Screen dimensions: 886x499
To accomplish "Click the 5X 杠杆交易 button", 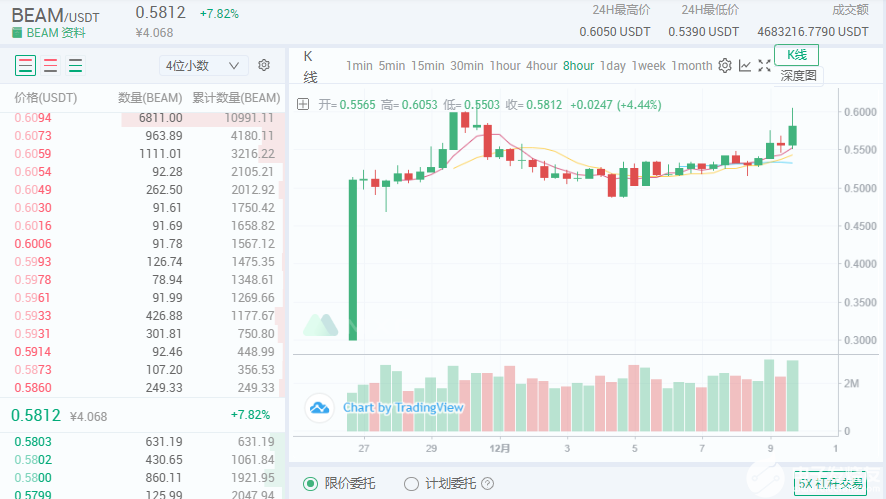I will pos(830,483).
